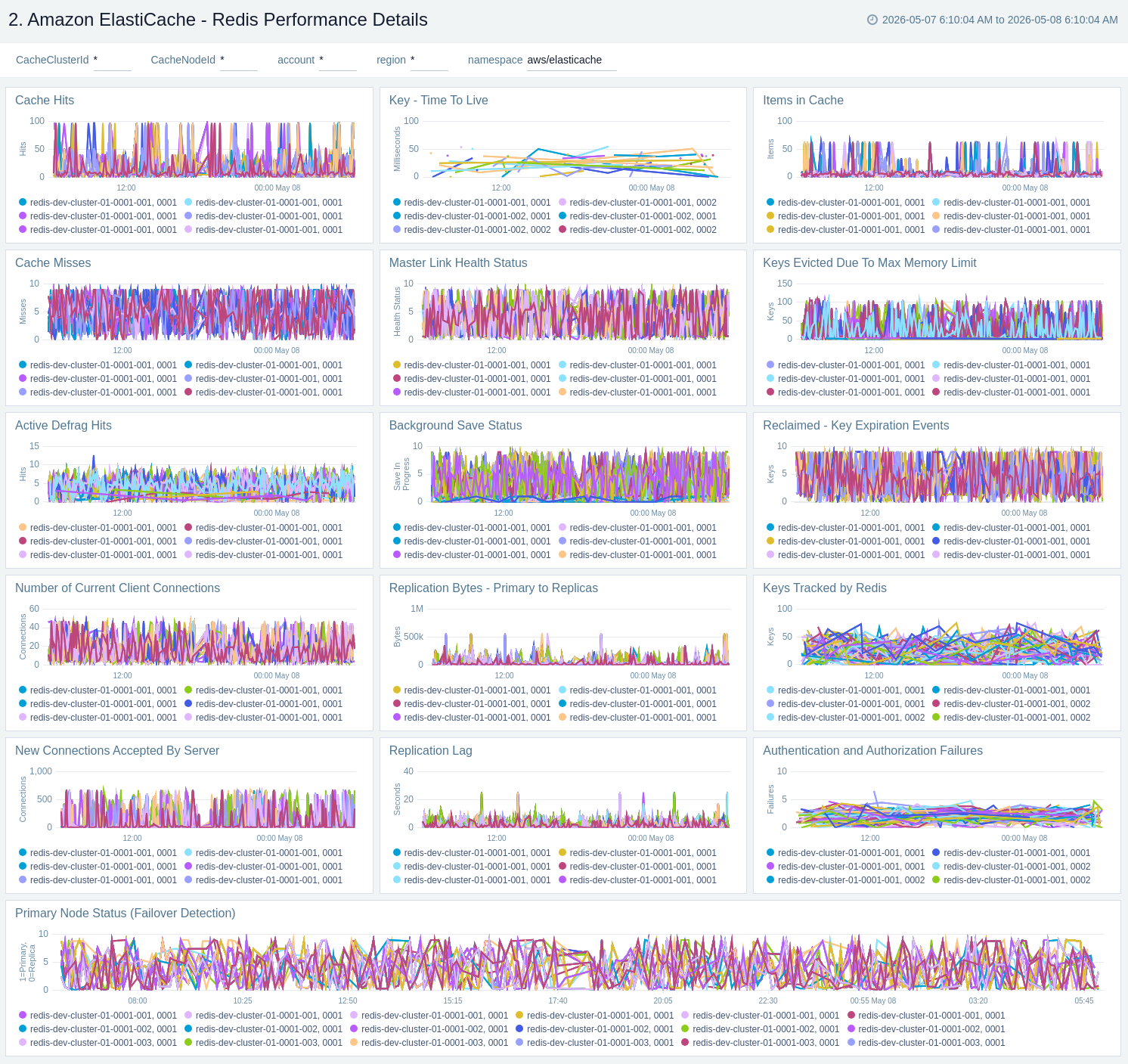Viewport: 1128px width, 1064px height.
Task: Open the Active Defrag Hits panel title
Action: 64,425
